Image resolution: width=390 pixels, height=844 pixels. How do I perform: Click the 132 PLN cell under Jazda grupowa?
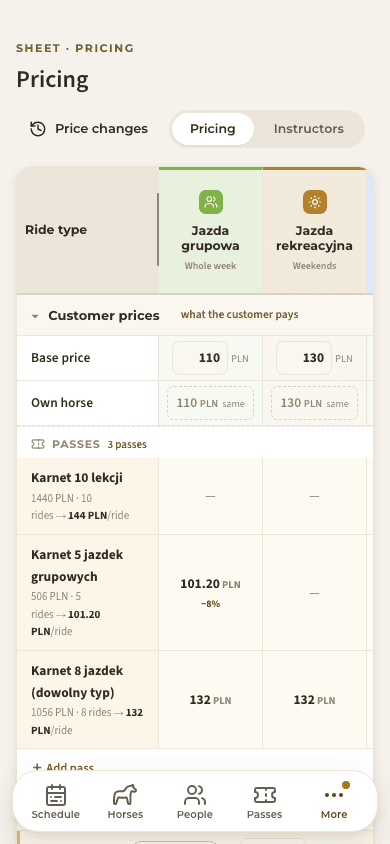[x=210, y=700]
